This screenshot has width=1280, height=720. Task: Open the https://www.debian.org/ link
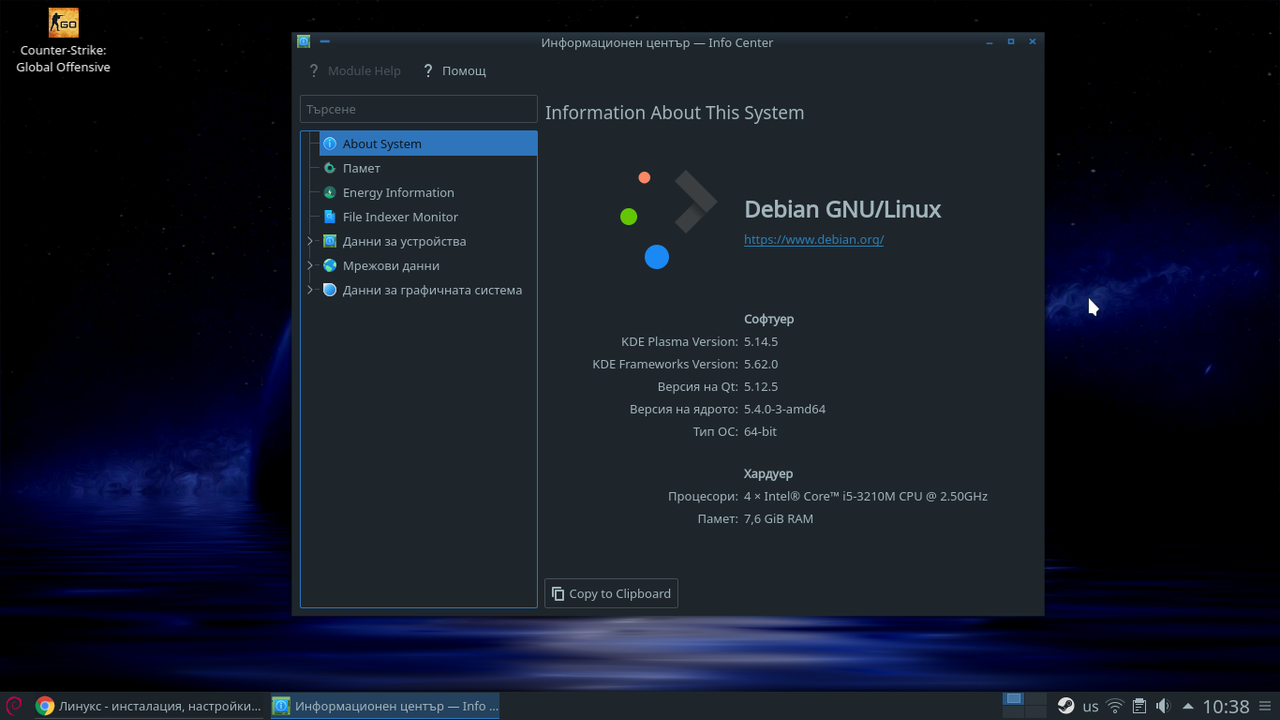[x=813, y=240]
